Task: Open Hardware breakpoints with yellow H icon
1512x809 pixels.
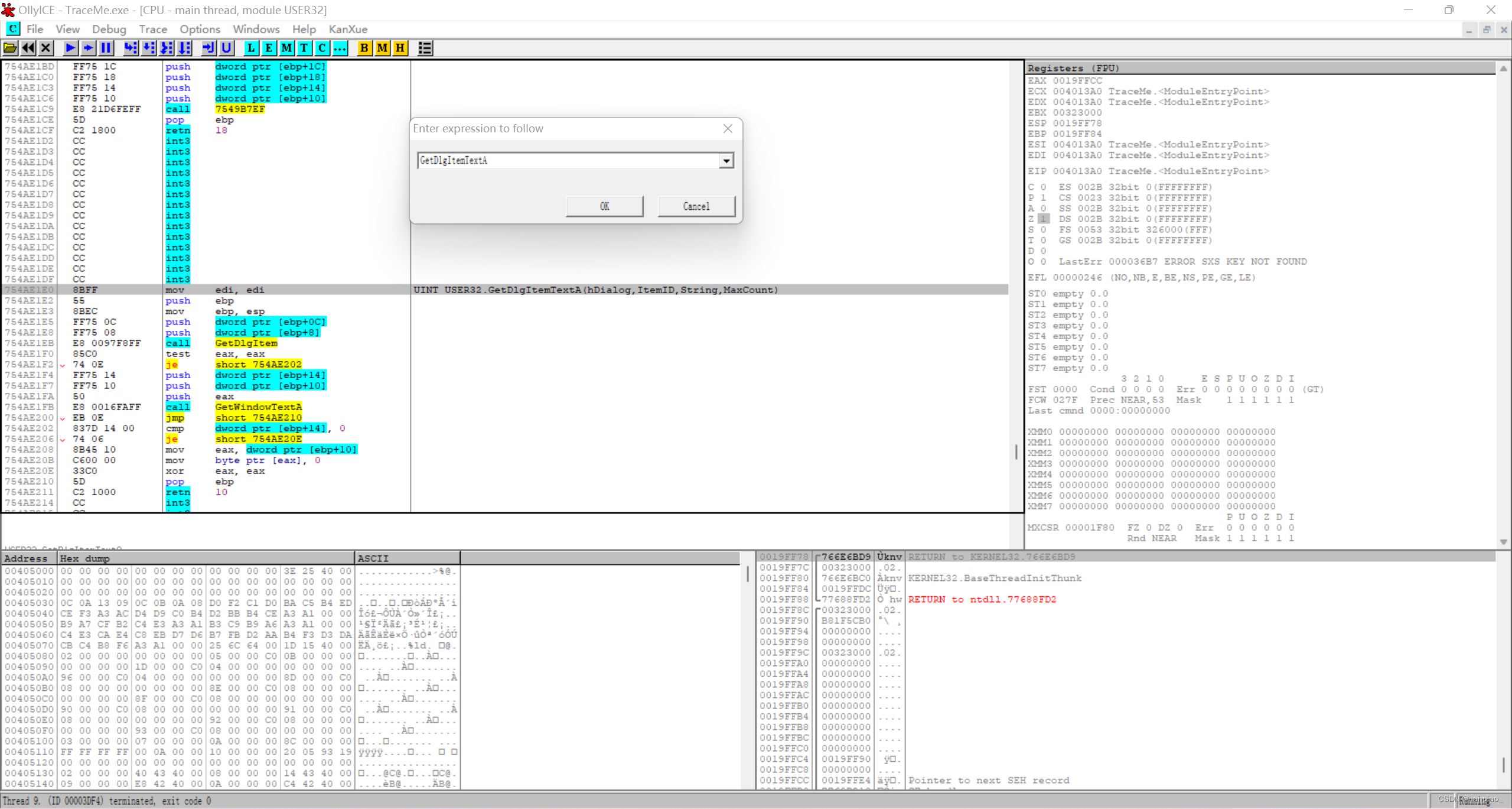Action: [x=400, y=48]
